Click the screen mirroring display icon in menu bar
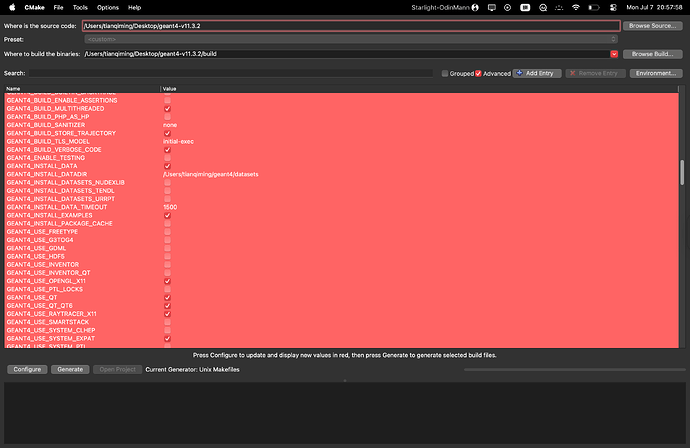The width and height of the screenshot is (690, 448). click(x=494, y=7)
